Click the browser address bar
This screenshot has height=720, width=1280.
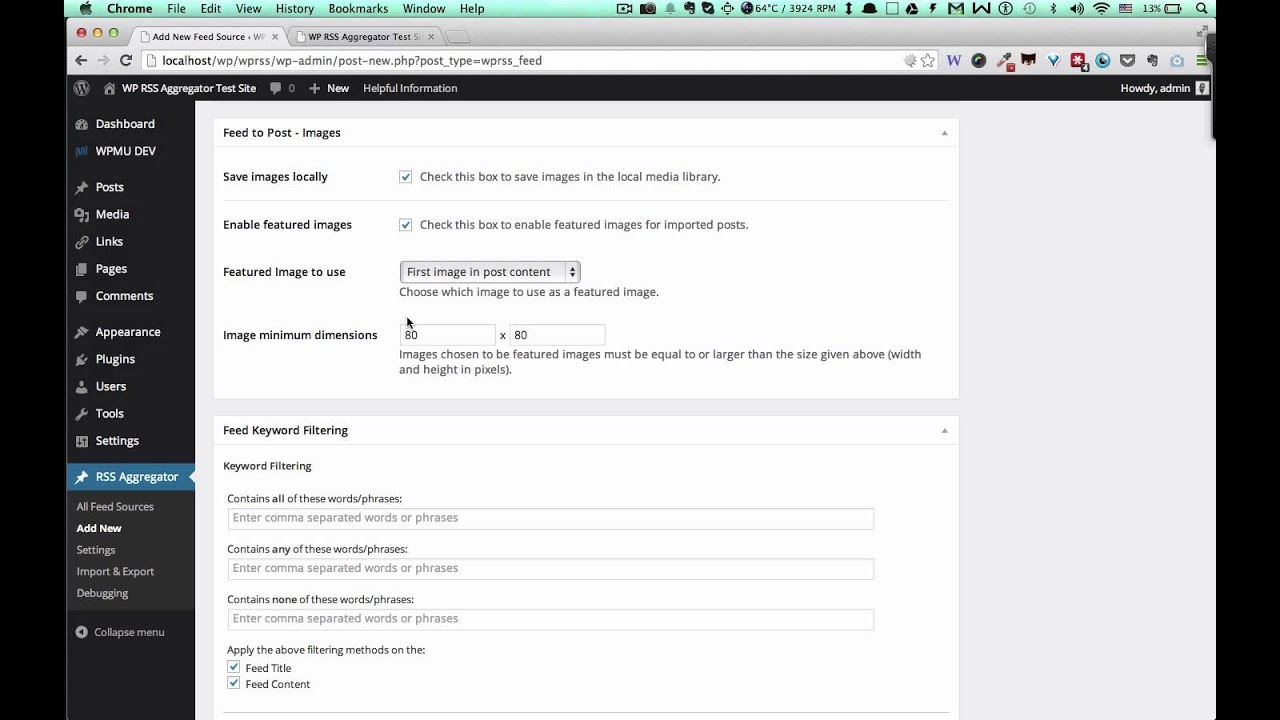click(x=530, y=61)
